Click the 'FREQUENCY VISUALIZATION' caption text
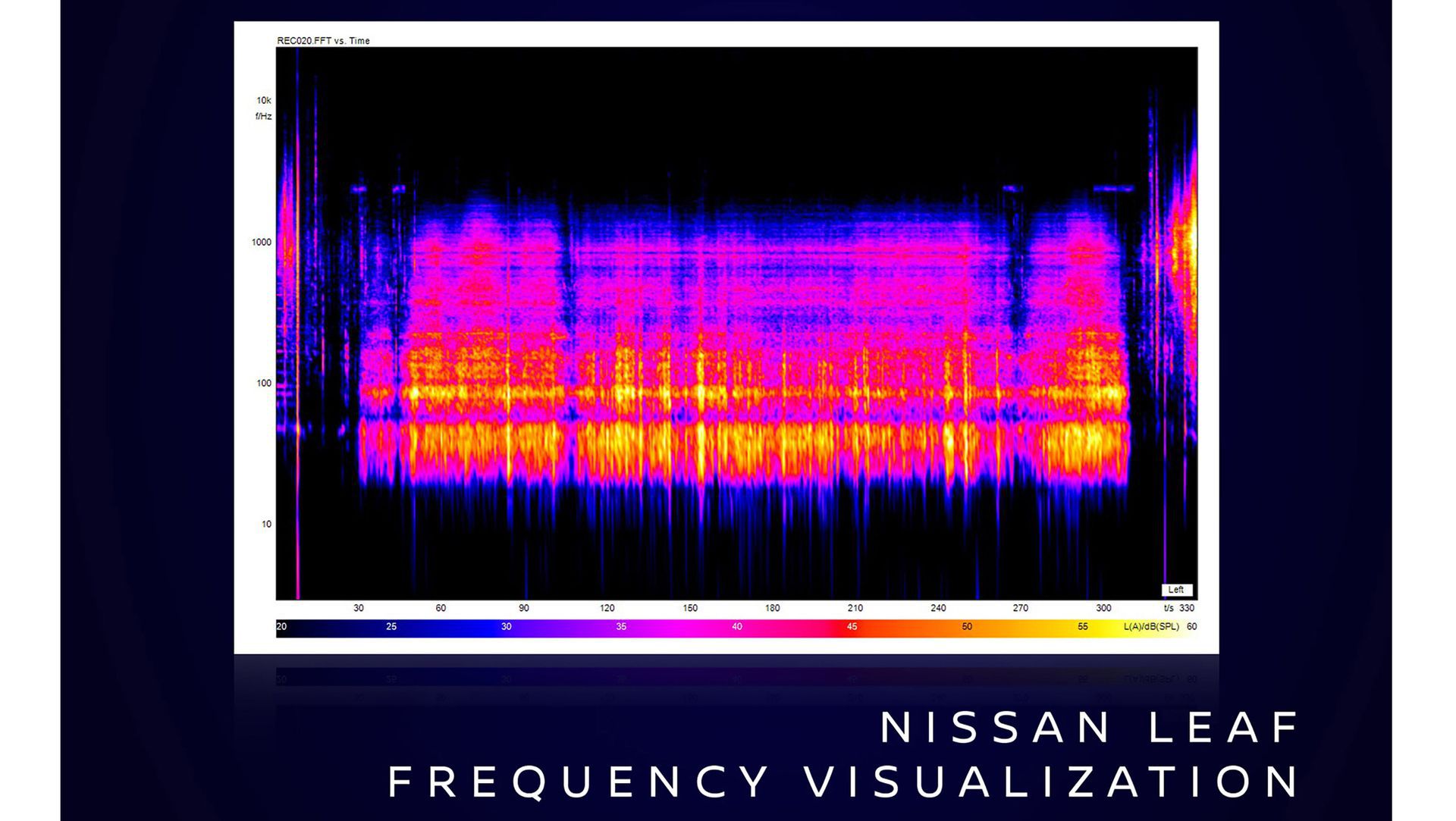Image resolution: width=1456 pixels, height=821 pixels. coord(844,782)
